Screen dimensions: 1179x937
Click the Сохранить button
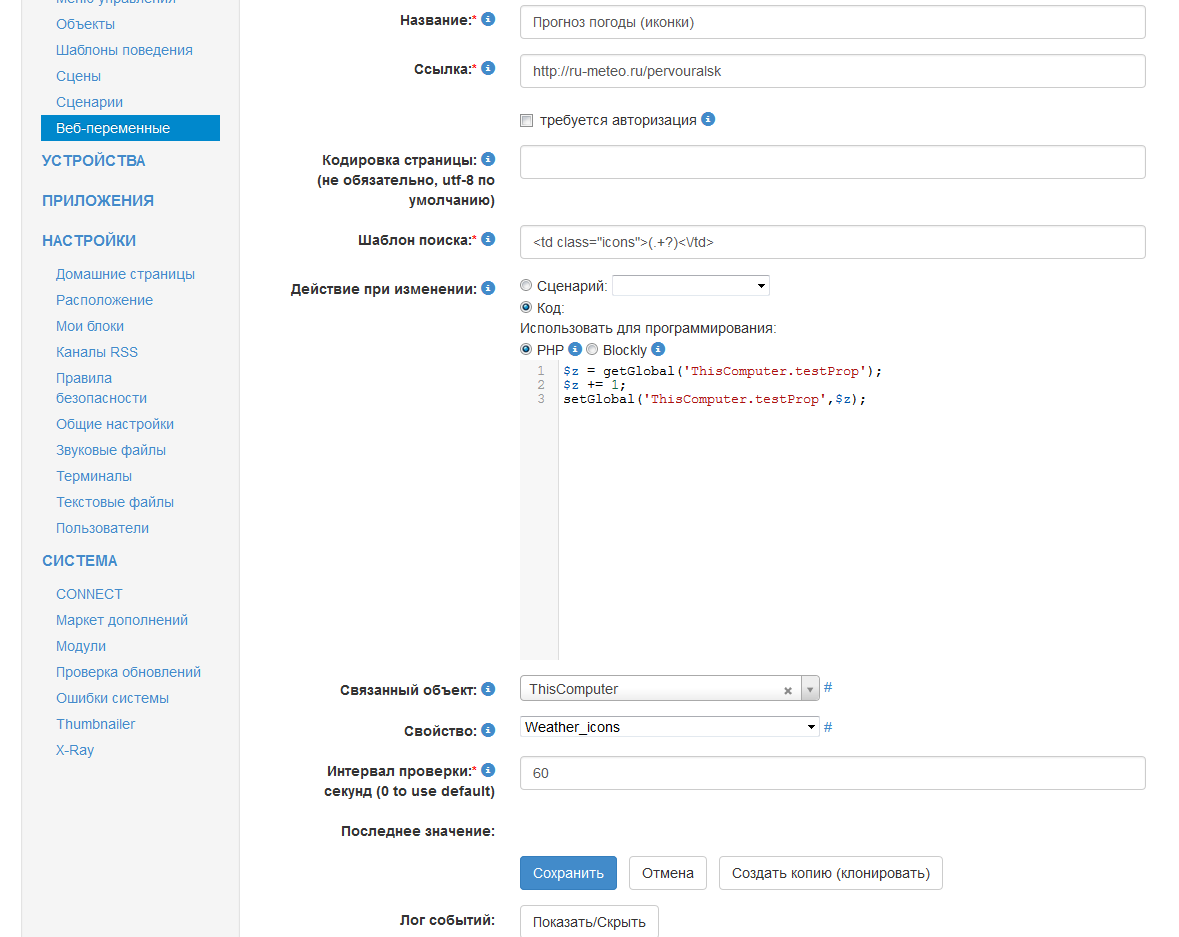[568, 873]
